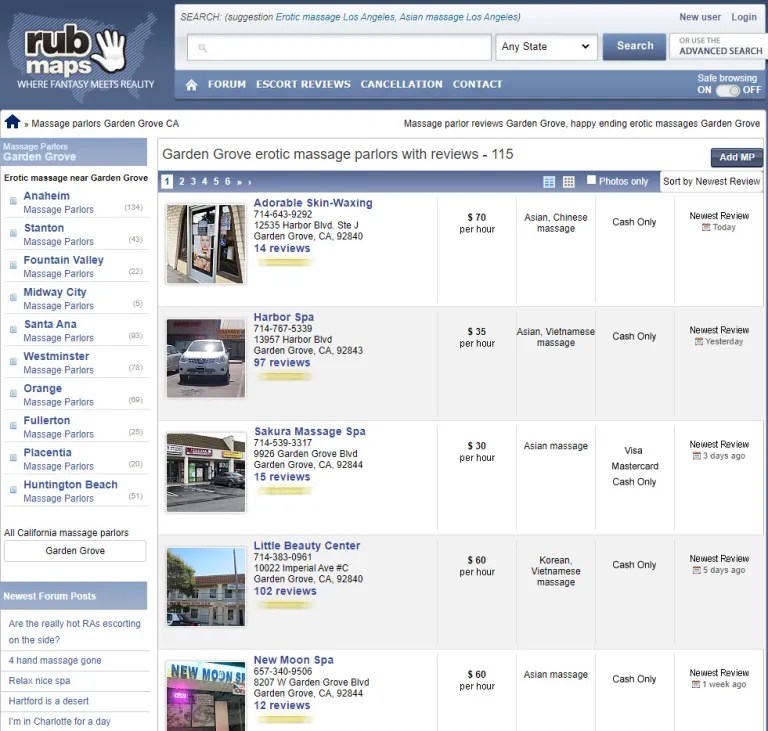Open the Huntington Beach Massage Parlors link
Screen dimensions: 768x731
coord(71,491)
